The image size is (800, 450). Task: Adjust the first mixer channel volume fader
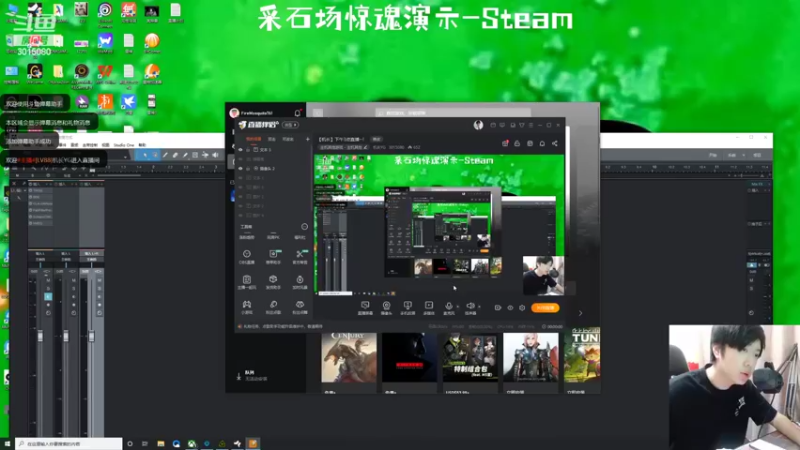click(x=40, y=336)
